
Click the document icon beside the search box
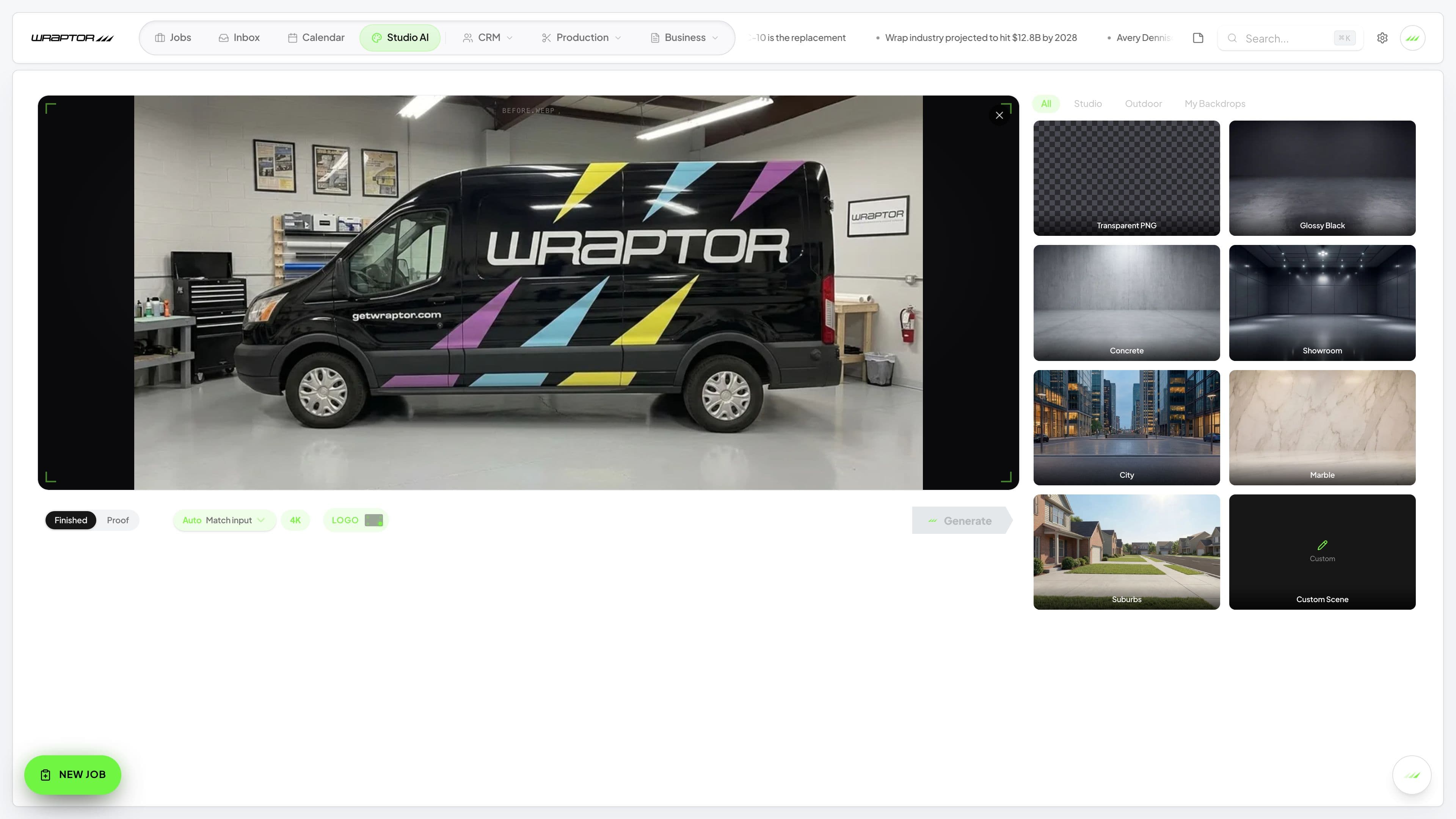pos(1198,38)
